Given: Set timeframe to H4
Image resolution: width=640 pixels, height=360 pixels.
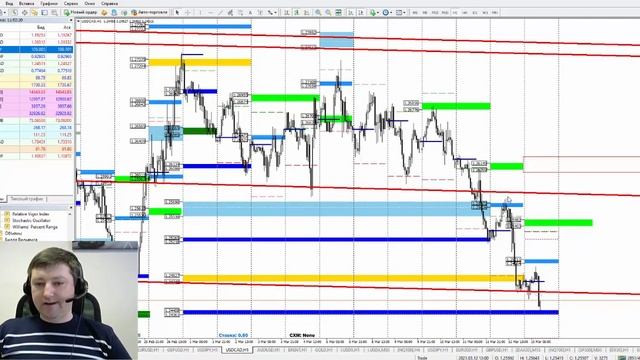Looking at the screenshot, I should [465, 13].
